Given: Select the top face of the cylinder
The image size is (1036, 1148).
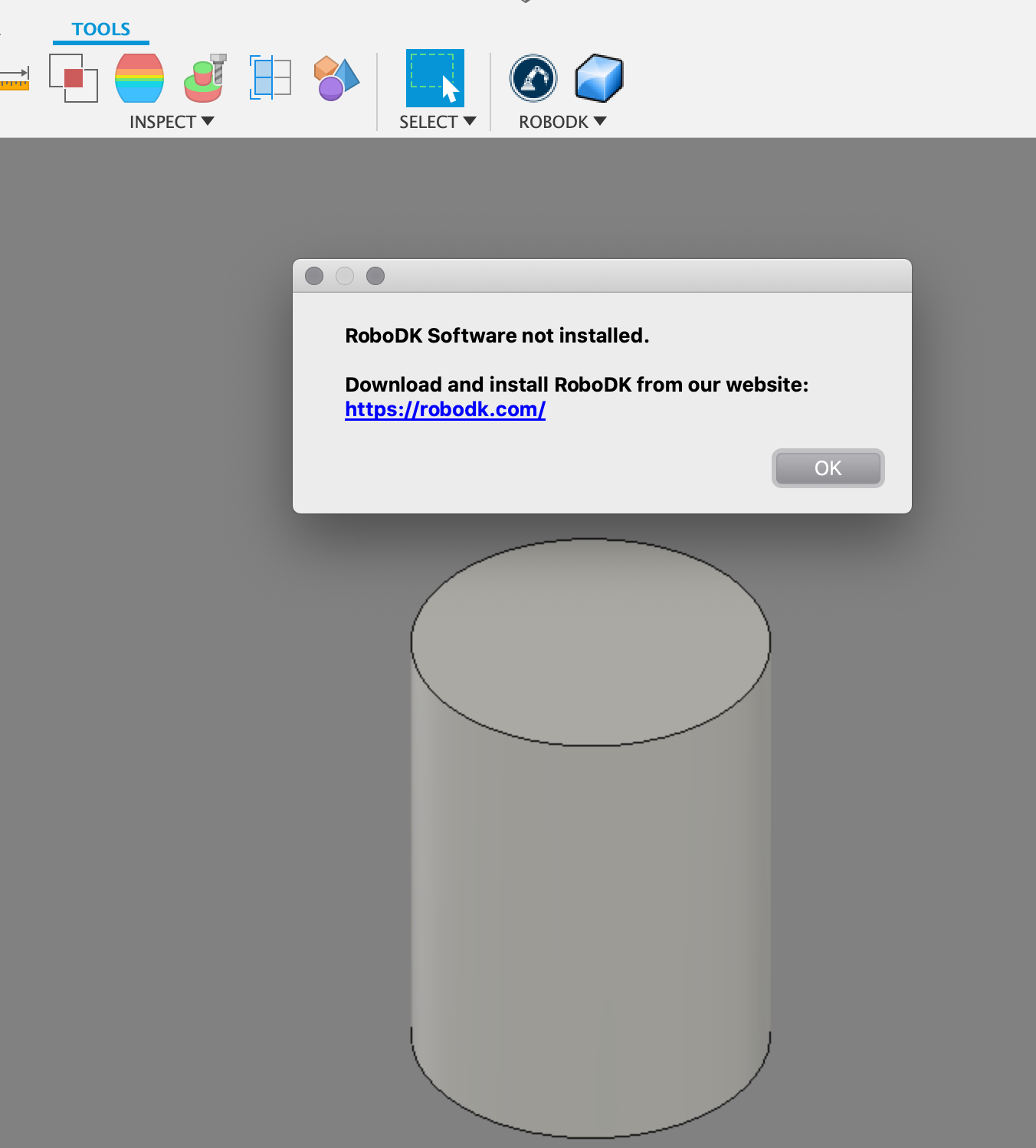Looking at the screenshot, I should tap(590, 641).
